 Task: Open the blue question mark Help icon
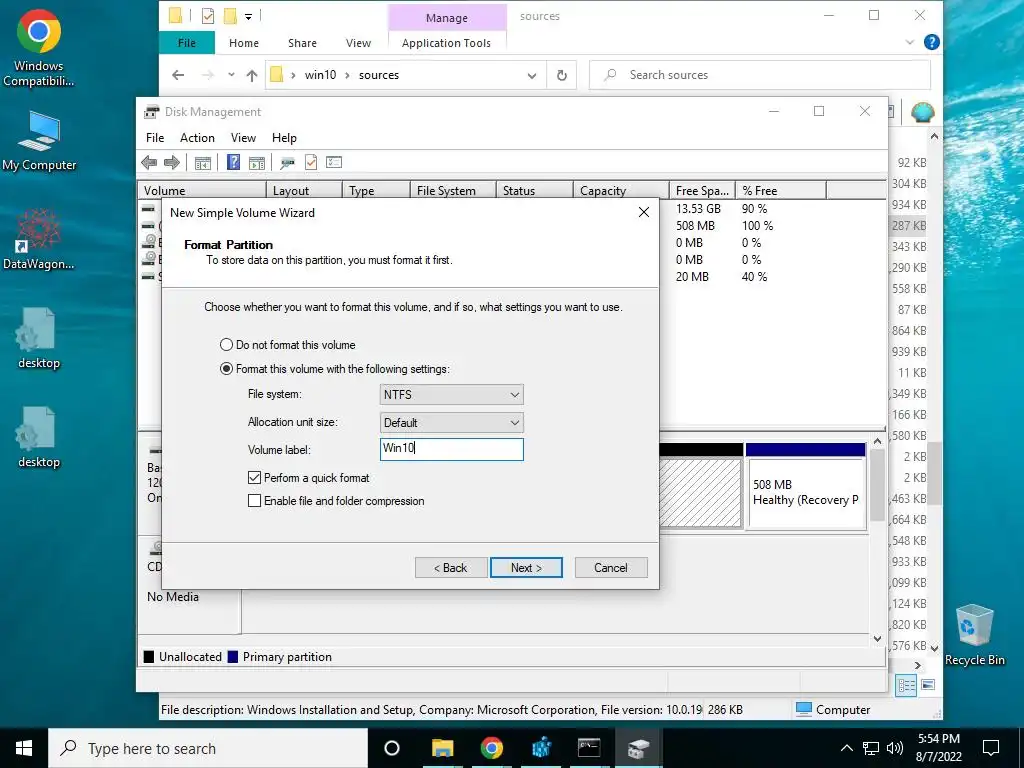233,162
